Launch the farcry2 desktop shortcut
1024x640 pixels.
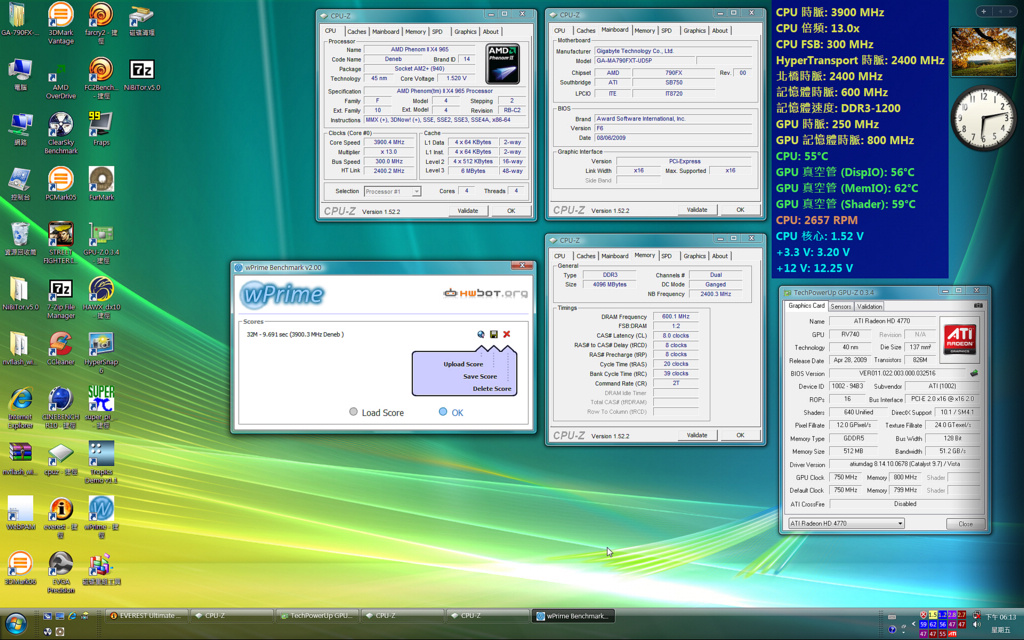coord(101,24)
